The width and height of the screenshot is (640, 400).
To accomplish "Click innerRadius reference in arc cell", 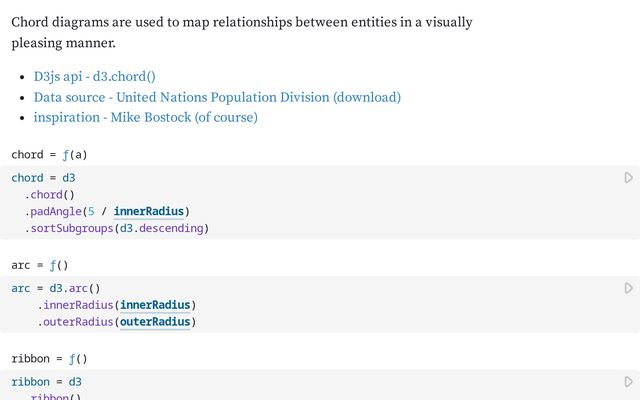I will [x=155, y=304].
